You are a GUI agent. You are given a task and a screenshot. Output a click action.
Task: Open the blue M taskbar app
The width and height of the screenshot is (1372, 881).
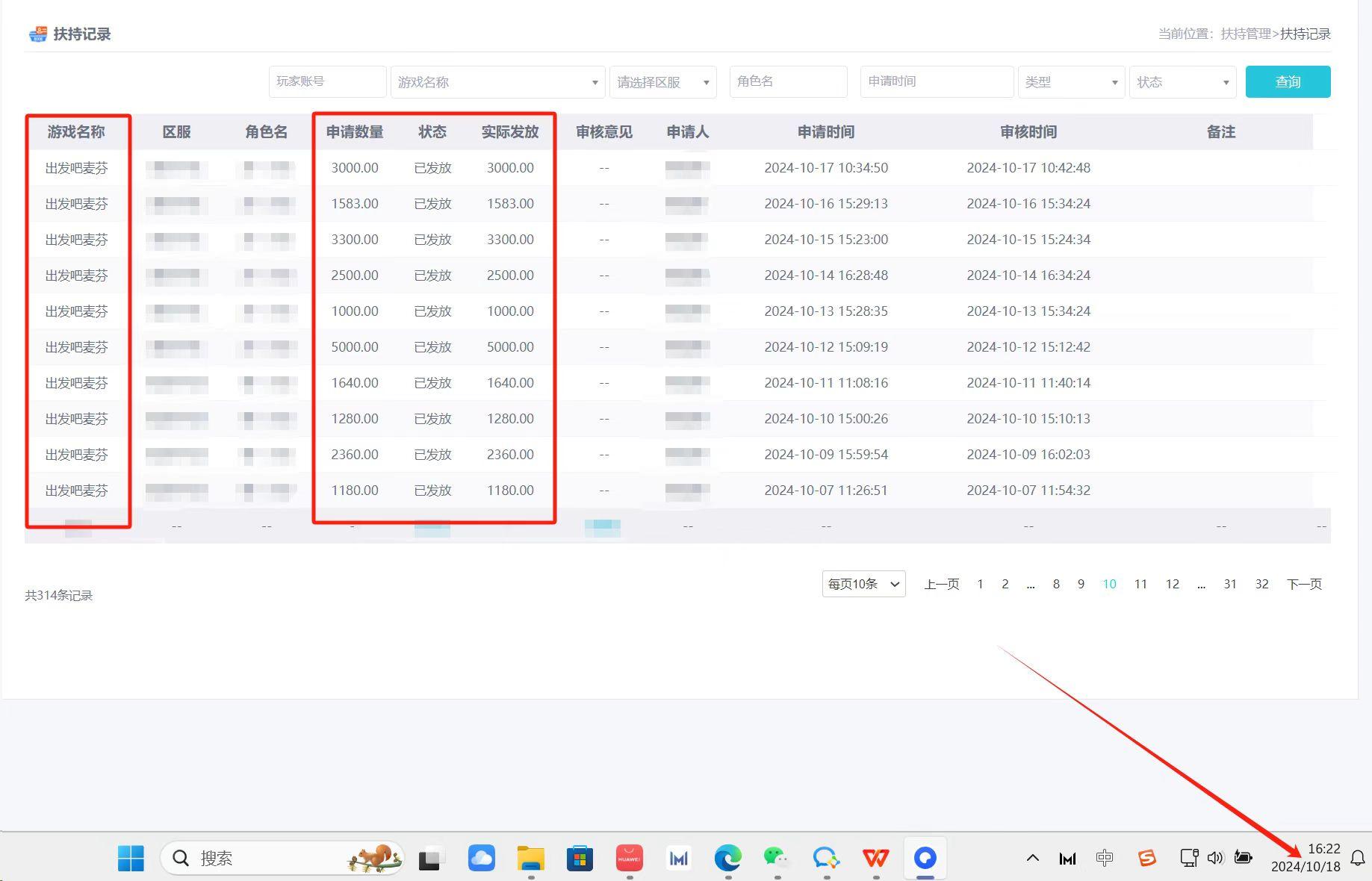678,859
